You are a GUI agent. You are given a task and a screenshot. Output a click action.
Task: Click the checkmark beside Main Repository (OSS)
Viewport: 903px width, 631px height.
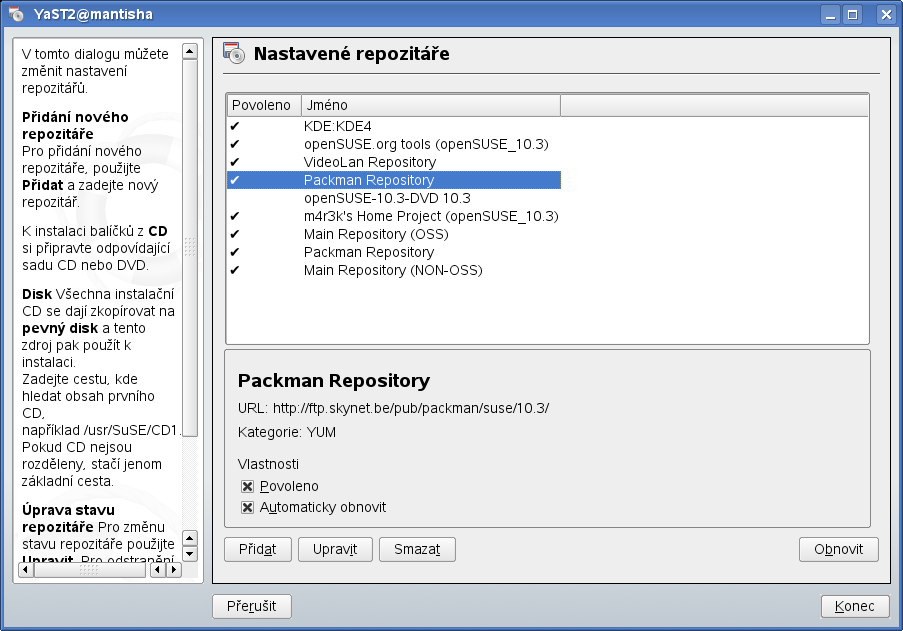[x=234, y=234]
